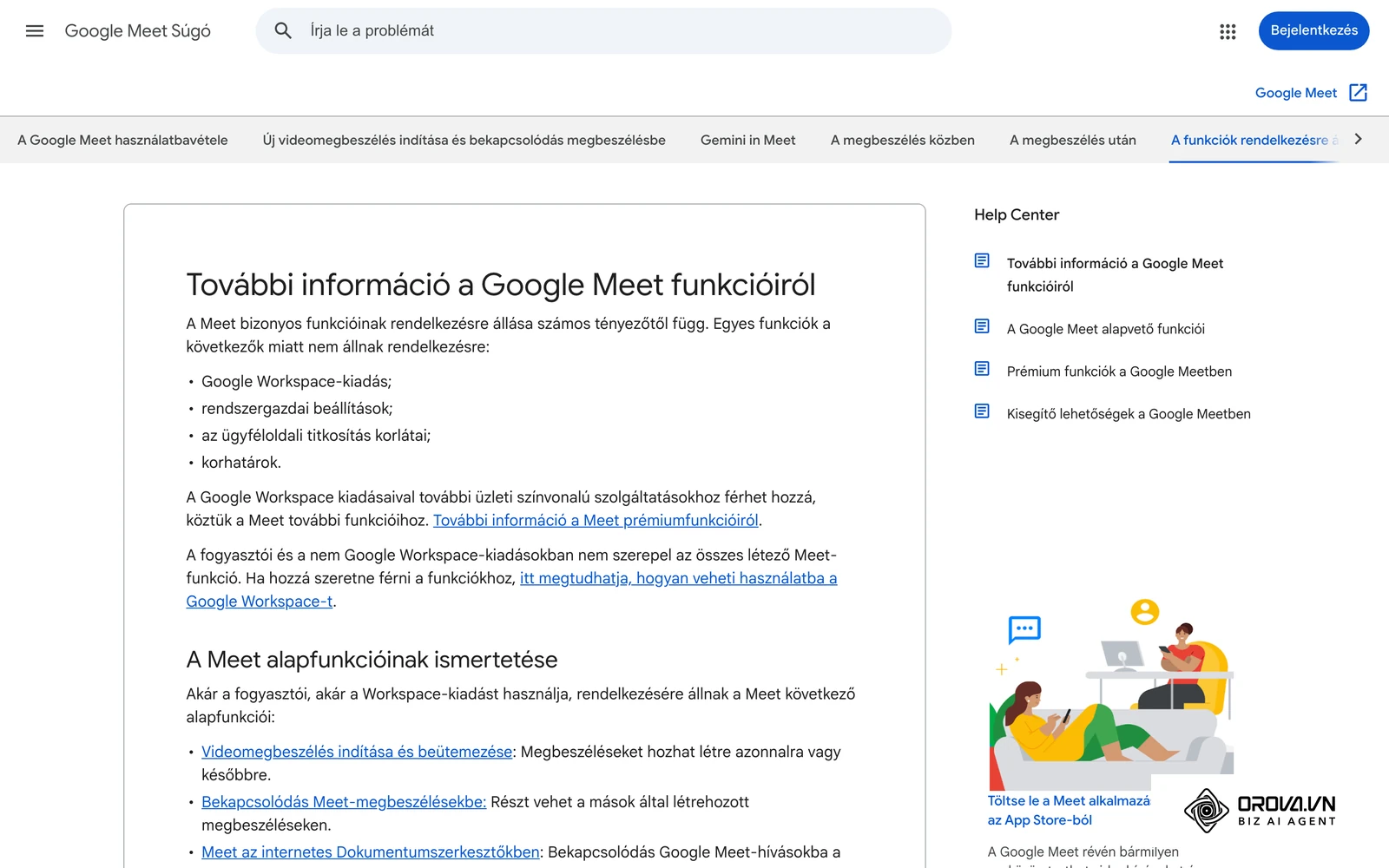Click article icon next to További információ a Google Meet funkcióiról
The width and height of the screenshot is (1389, 868).
(982, 260)
